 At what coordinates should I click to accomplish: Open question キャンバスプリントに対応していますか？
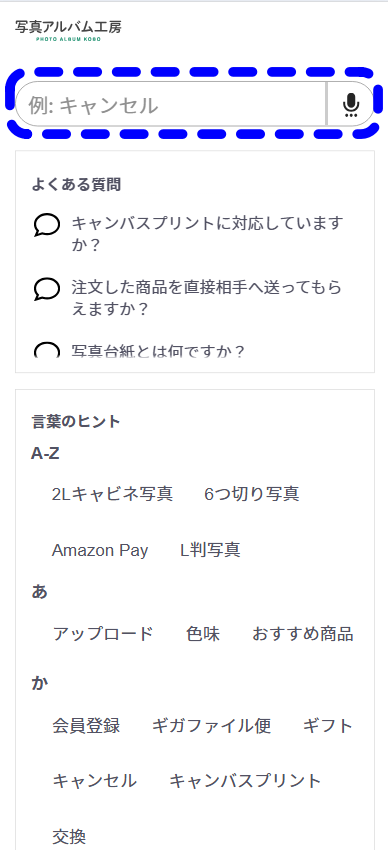[208, 234]
